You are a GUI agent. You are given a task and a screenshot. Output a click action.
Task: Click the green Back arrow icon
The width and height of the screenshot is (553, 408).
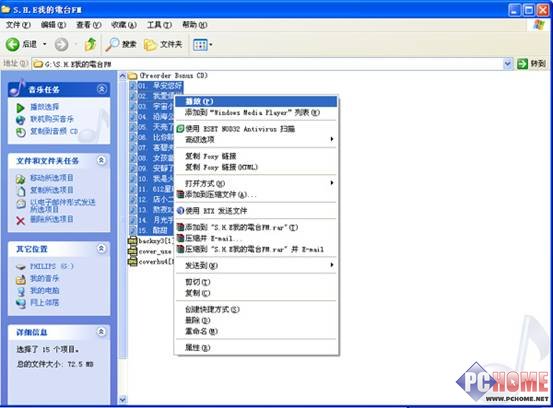pos(12,44)
